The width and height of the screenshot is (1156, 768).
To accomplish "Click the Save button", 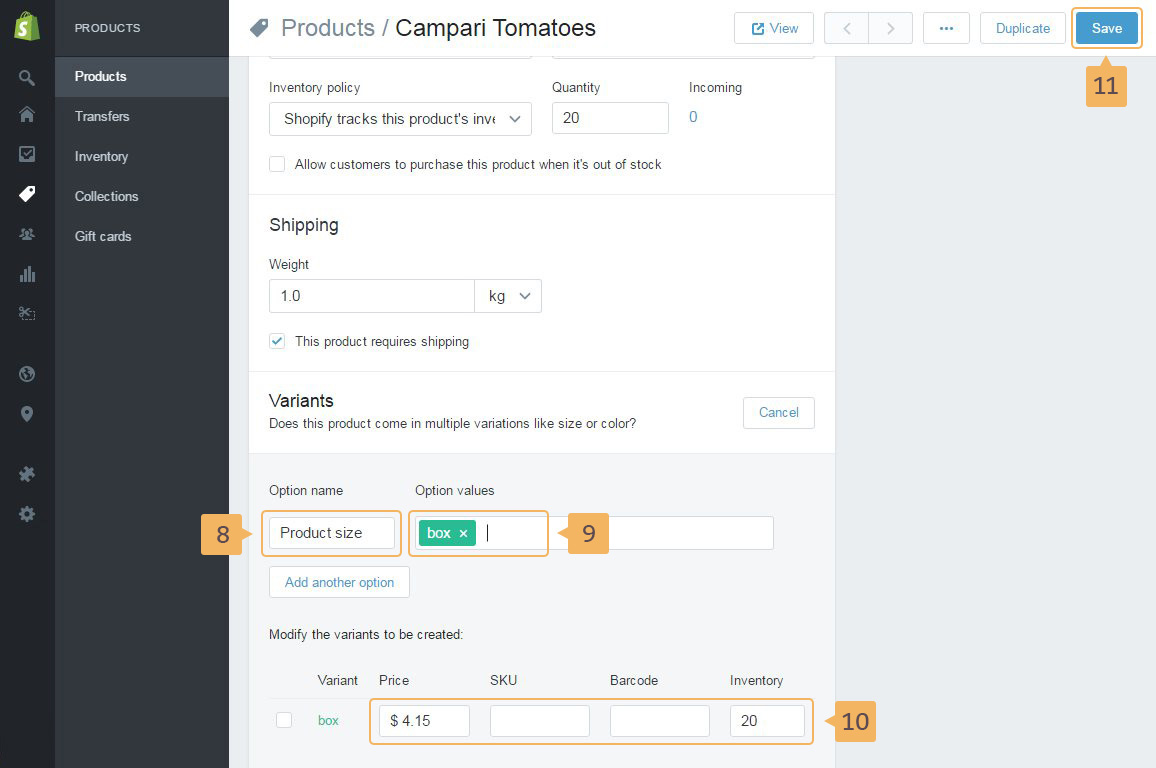I will point(1106,28).
